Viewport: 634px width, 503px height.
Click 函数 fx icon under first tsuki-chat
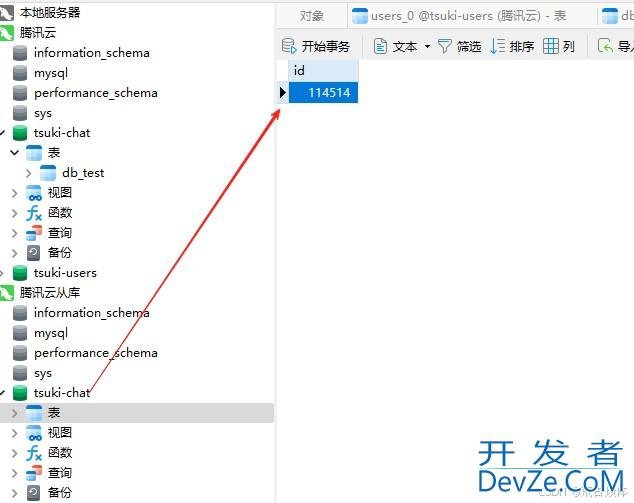[34, 213]
